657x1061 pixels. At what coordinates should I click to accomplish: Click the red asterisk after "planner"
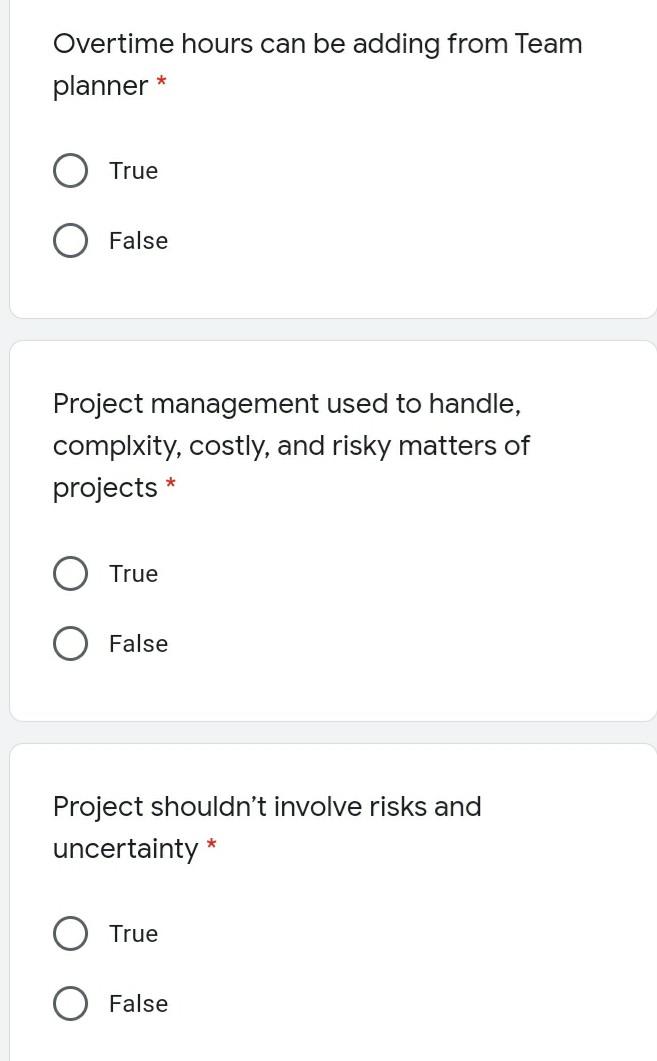(161, 84)
